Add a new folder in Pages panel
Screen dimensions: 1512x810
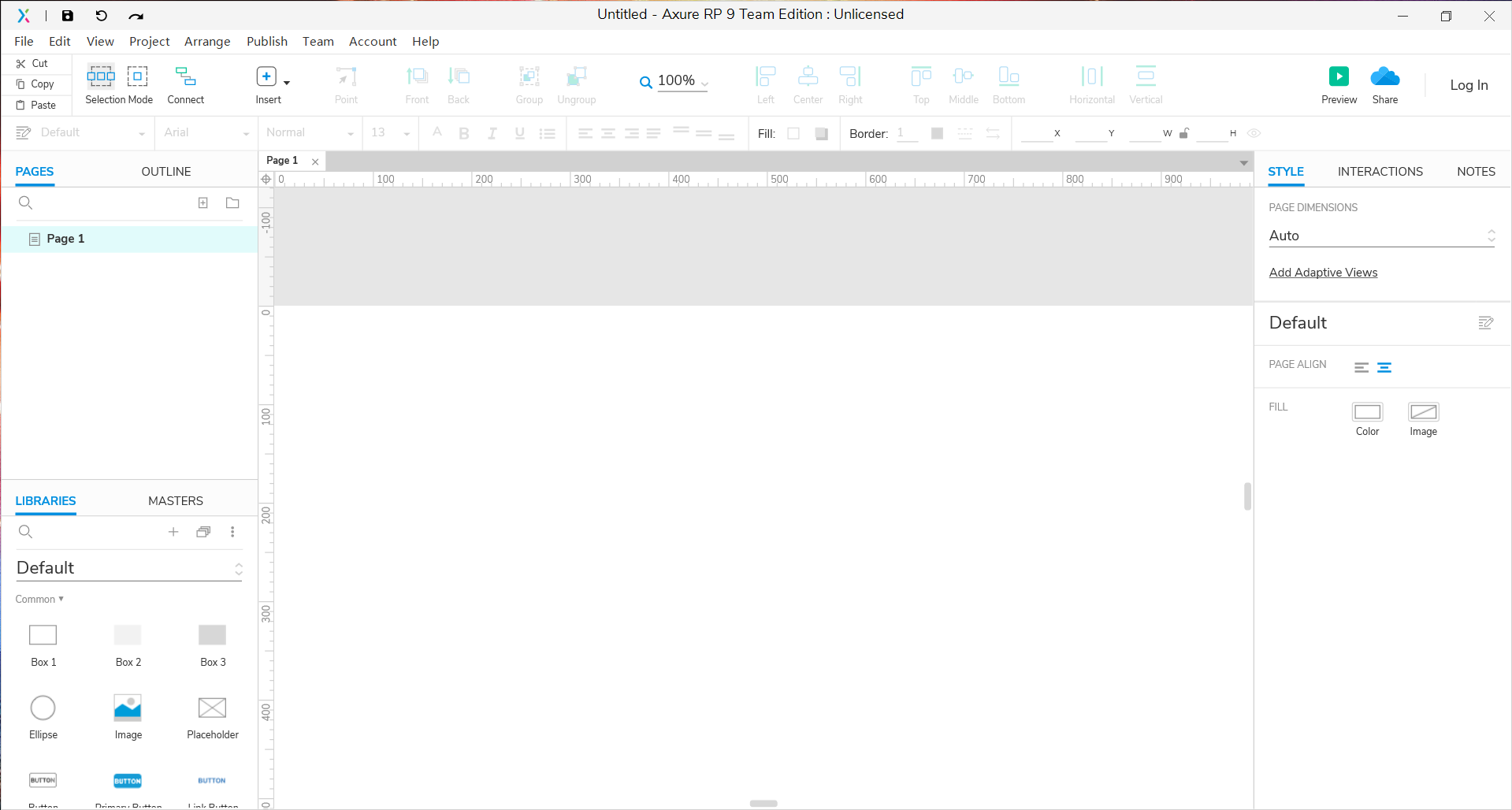pos(232,202)
